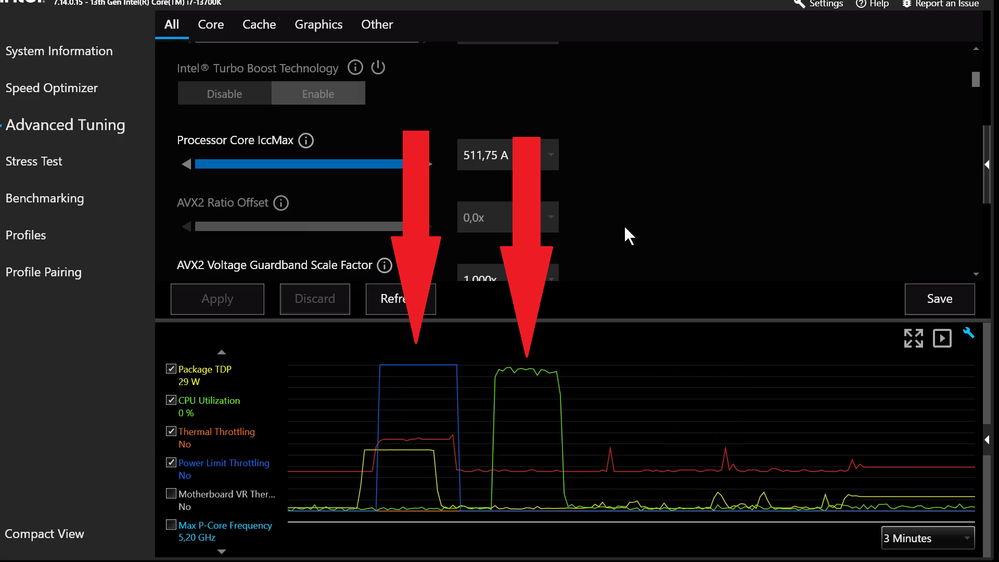This screenshot has height=562, width=999.
Task: Click info icon beside Intel Turbo Boost Technology
Action: 355,68
